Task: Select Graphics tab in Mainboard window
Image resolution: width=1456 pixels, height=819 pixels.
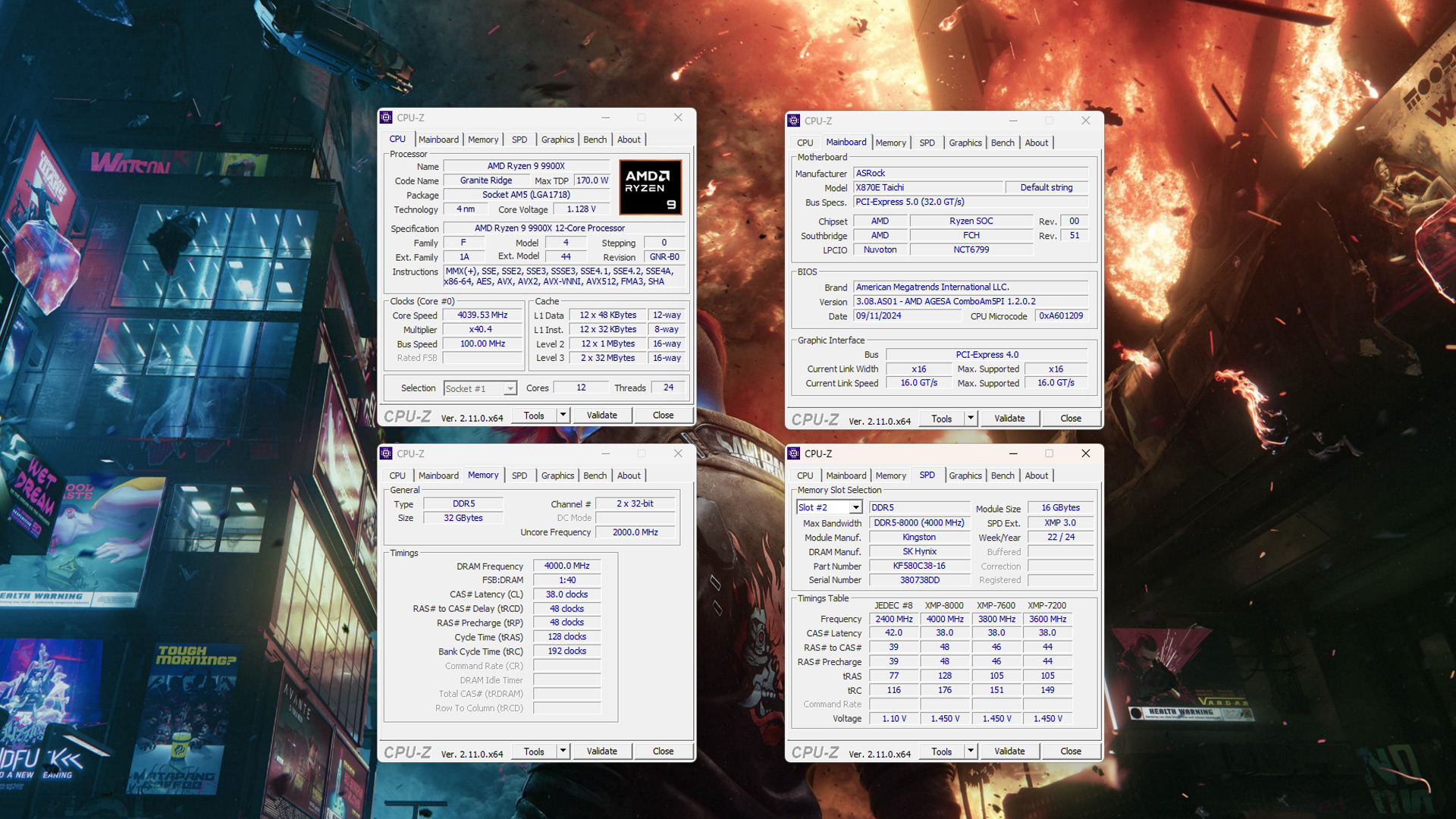Action: (965, 143)
